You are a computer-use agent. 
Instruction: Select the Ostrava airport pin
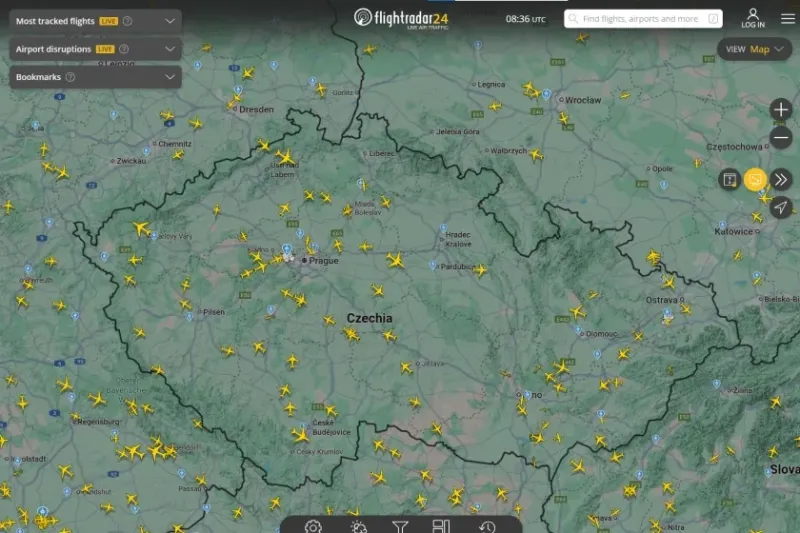(667, 312)
